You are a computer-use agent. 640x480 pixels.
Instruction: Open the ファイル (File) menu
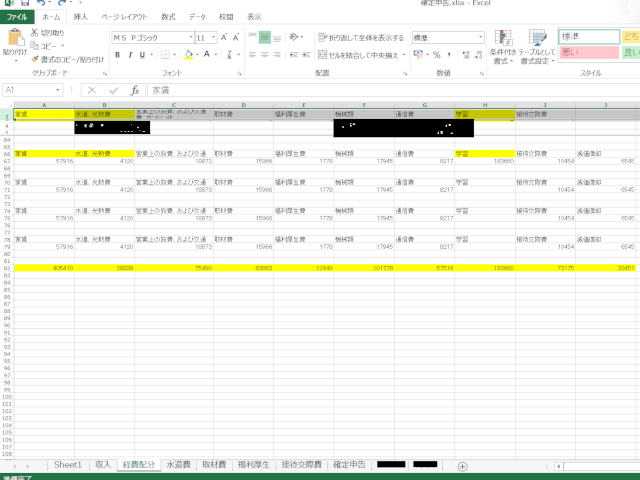coord(17,17)
